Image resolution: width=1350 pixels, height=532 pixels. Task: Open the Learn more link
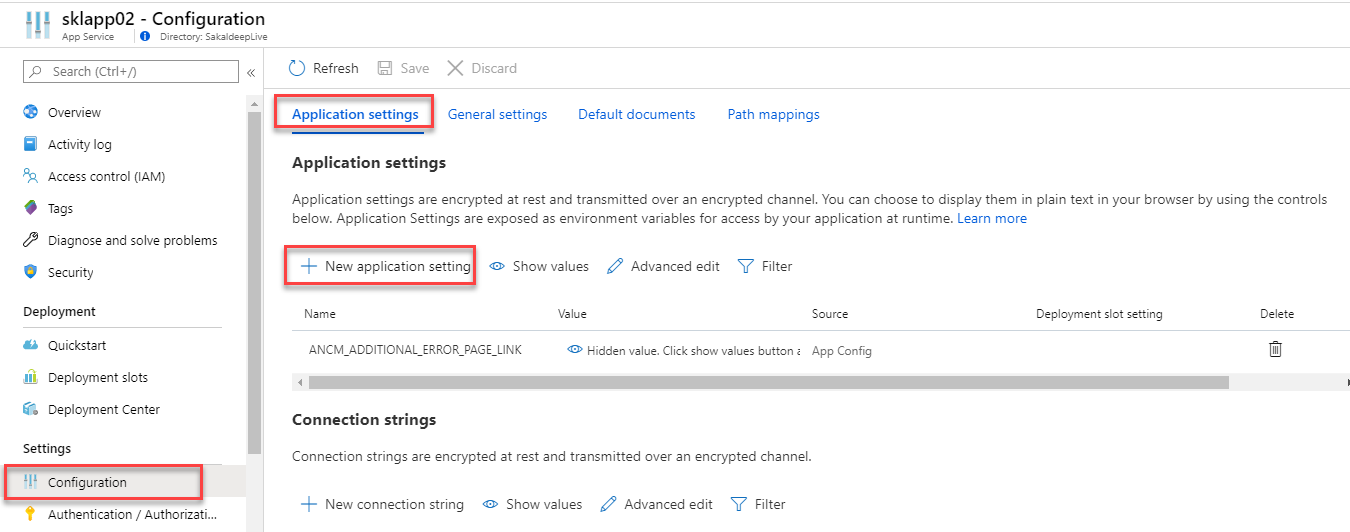(x=992, y=218)
